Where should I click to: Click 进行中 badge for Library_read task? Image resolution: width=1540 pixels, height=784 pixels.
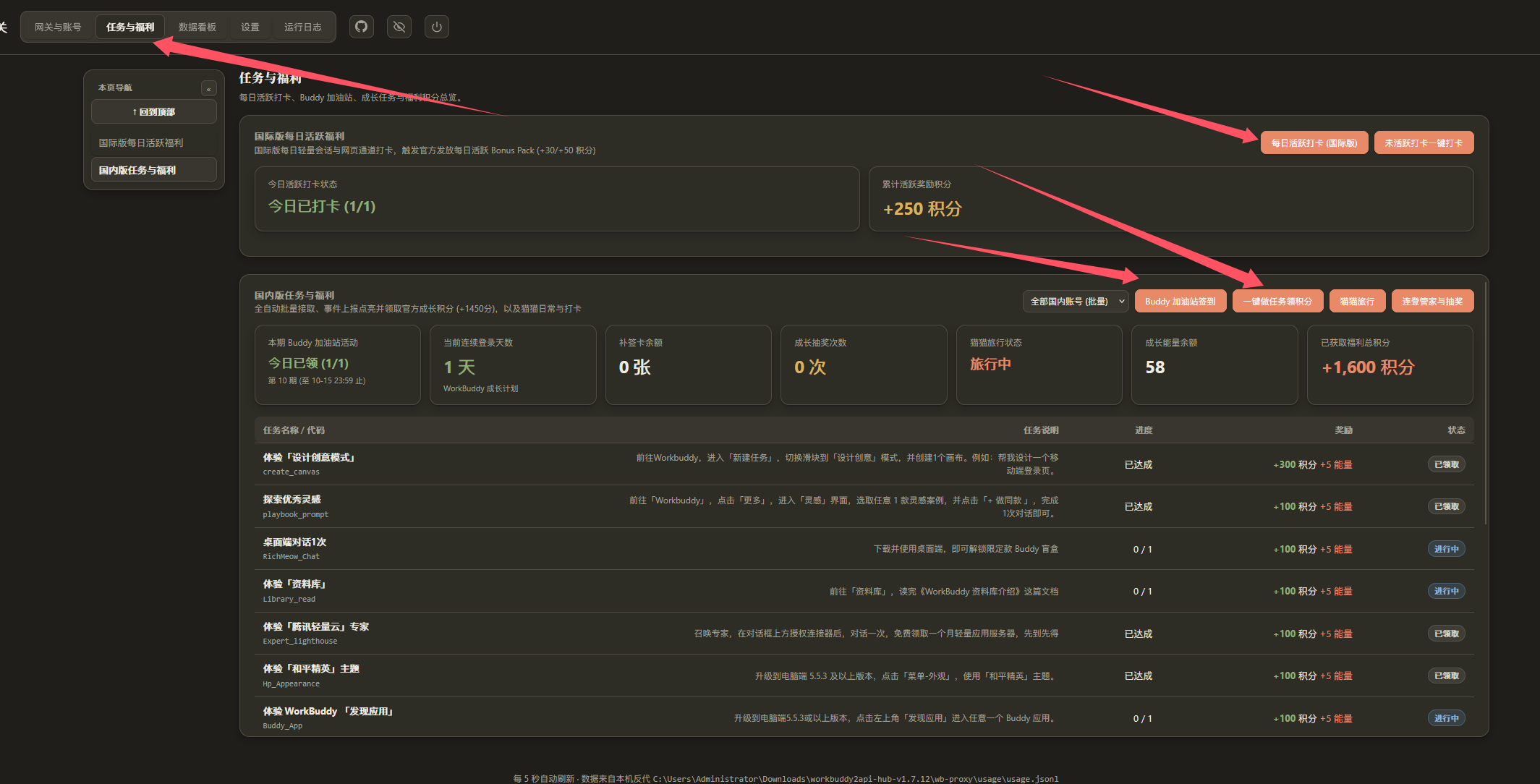(1447, 592)
